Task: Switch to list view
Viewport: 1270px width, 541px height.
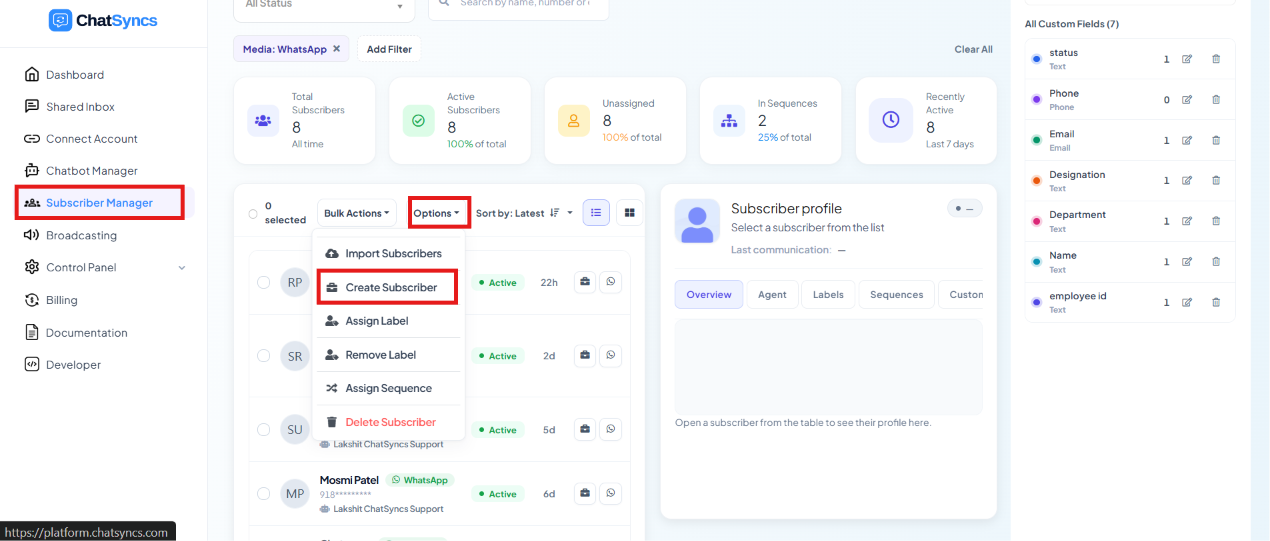Action: 596,212
